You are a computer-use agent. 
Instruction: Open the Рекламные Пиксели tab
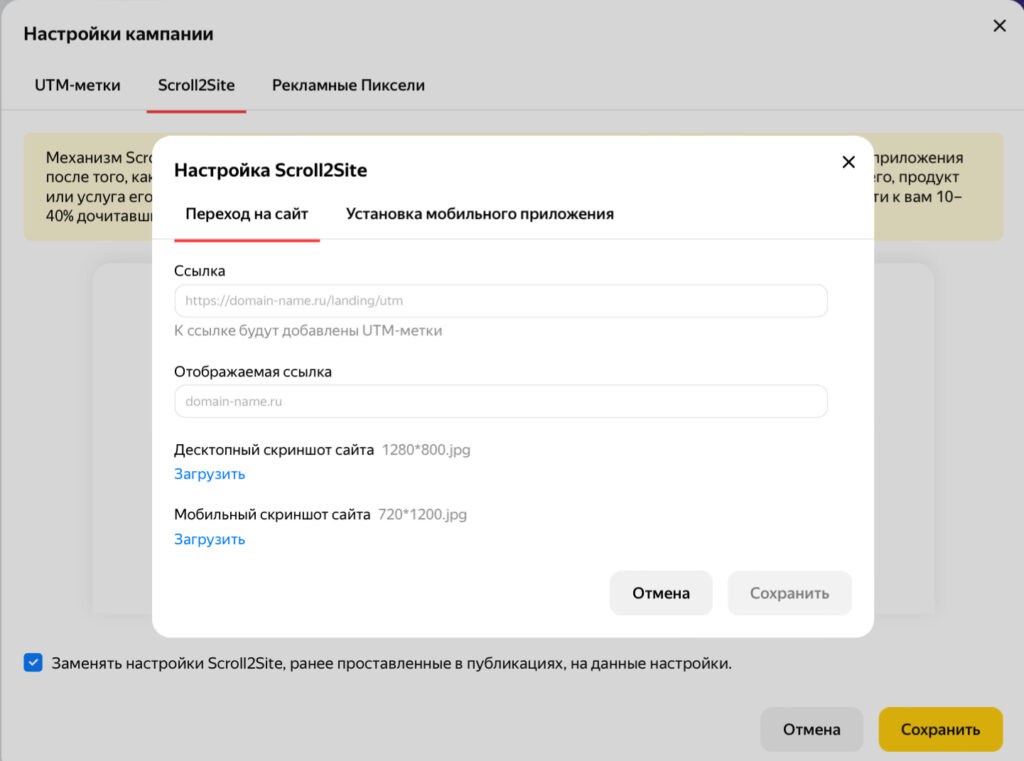(x=348, y=85)
